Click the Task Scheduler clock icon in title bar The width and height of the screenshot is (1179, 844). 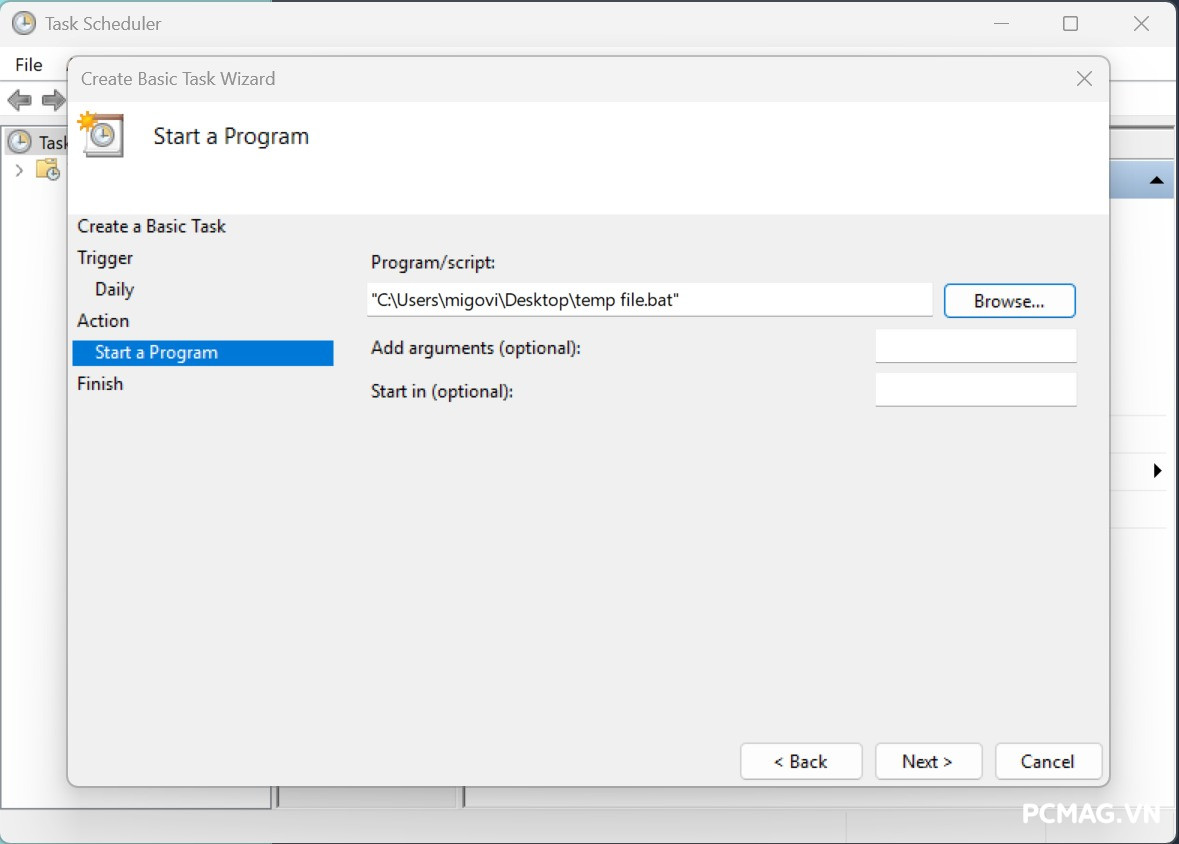click(23, 23)
